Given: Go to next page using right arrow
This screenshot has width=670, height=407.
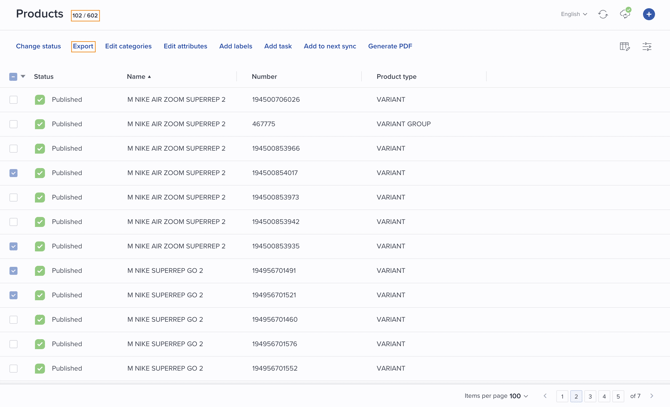Looking at the screenshot, I should click(x=652, y=396).
